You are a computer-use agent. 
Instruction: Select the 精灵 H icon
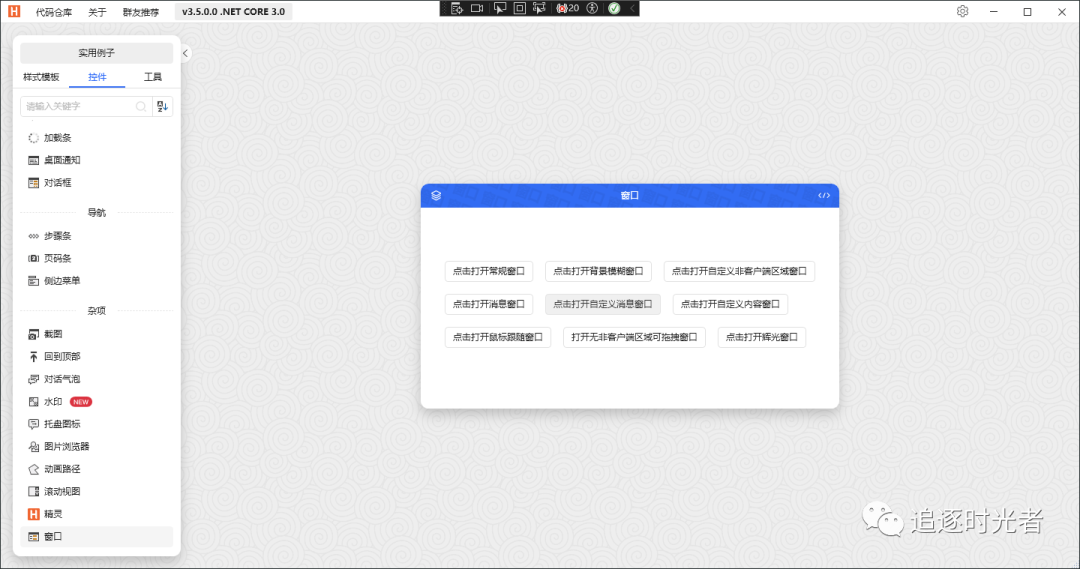coord(33,514)
